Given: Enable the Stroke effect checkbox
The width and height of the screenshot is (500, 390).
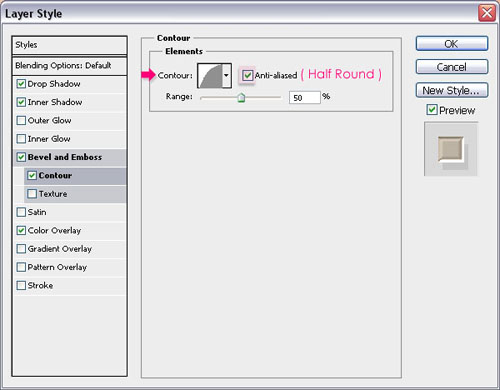Looking at the screenshot, I should pyautogui.click(x=21, y=285).
